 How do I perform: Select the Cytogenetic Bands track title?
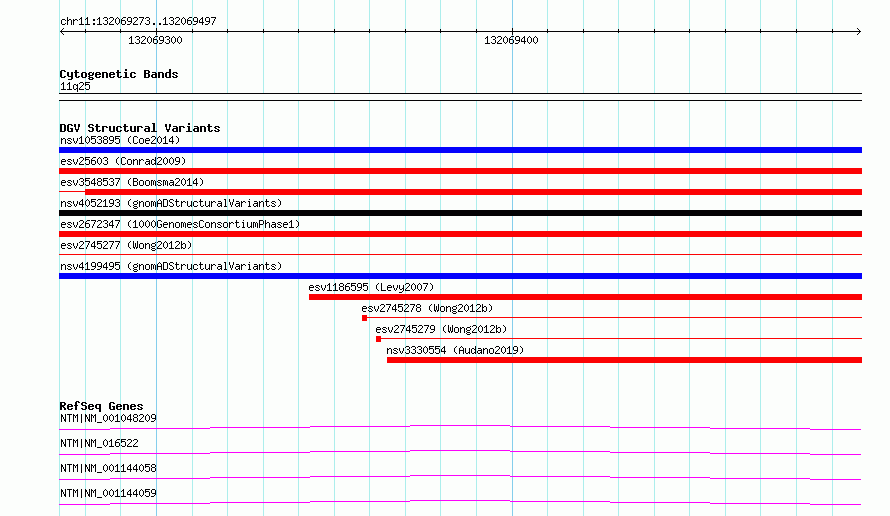click(x=119, y=74)
